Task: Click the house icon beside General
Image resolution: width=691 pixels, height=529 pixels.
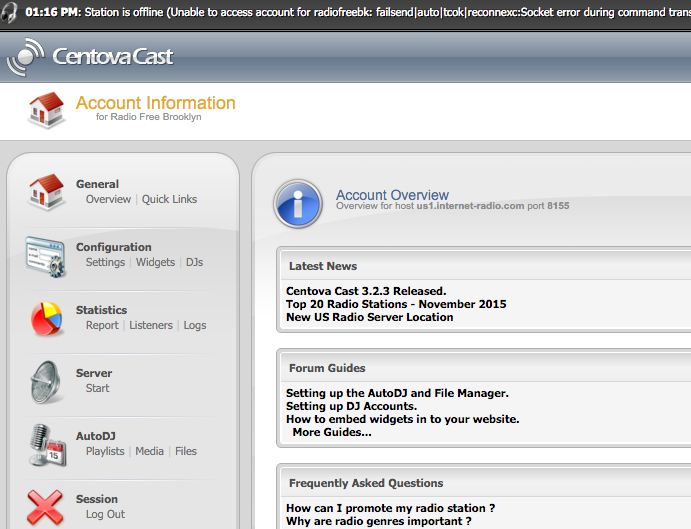Action: (x=45, y=191)
